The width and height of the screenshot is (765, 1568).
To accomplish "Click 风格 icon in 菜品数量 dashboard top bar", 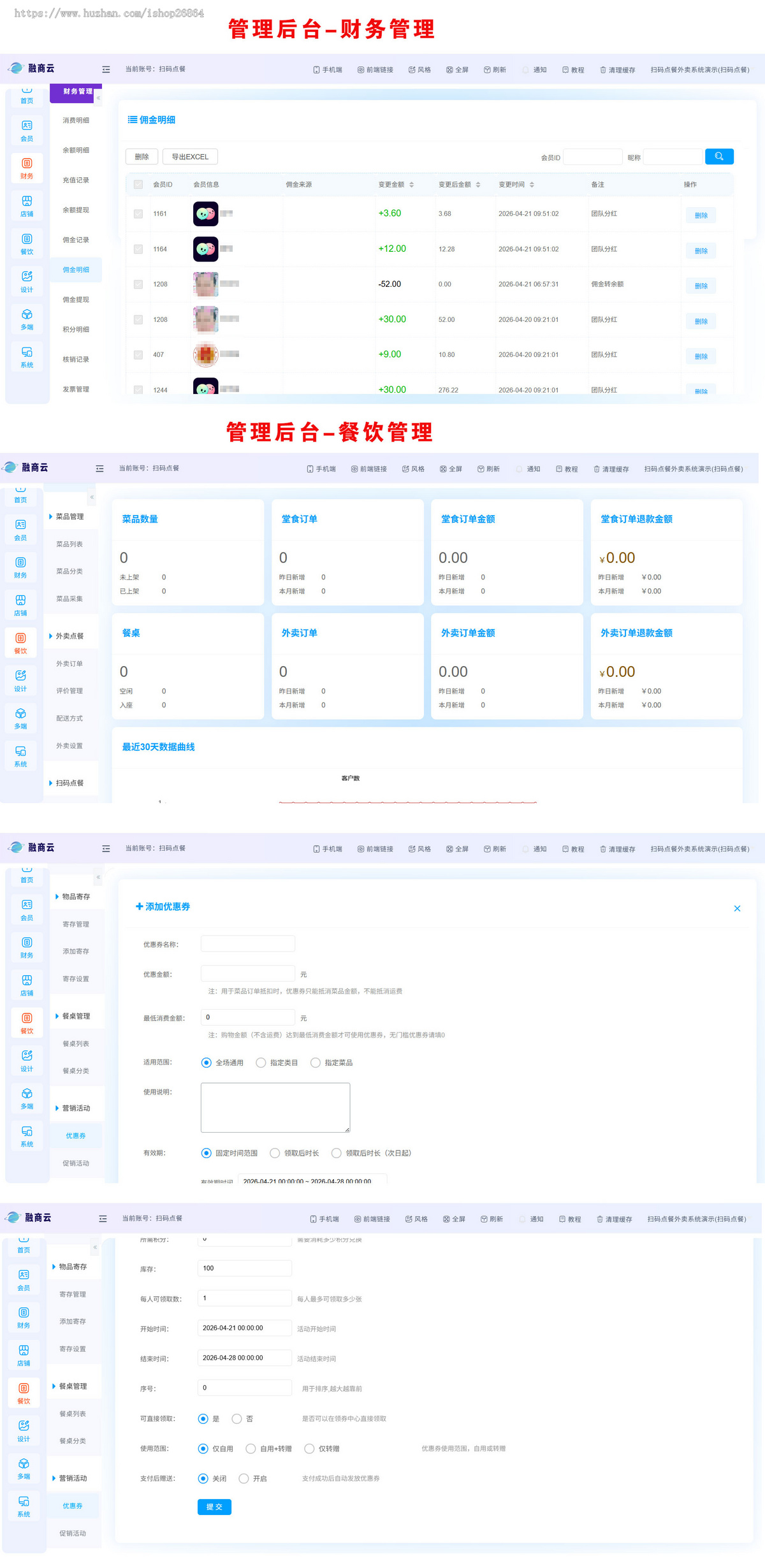I will [x=405, y=469].
